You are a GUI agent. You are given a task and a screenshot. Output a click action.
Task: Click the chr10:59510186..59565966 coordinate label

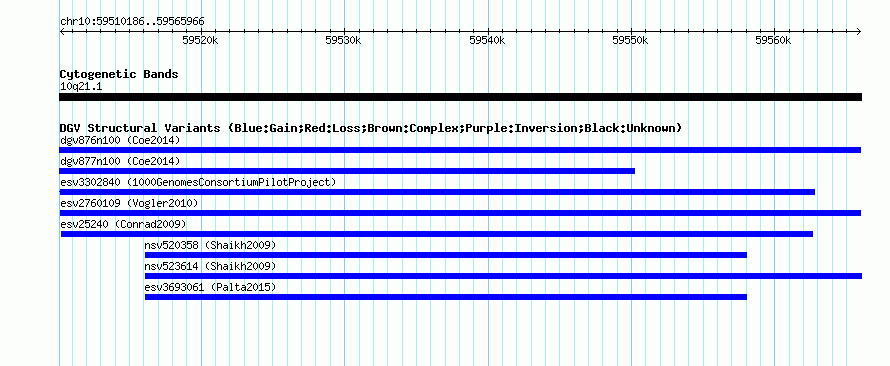tap(132, 22)
